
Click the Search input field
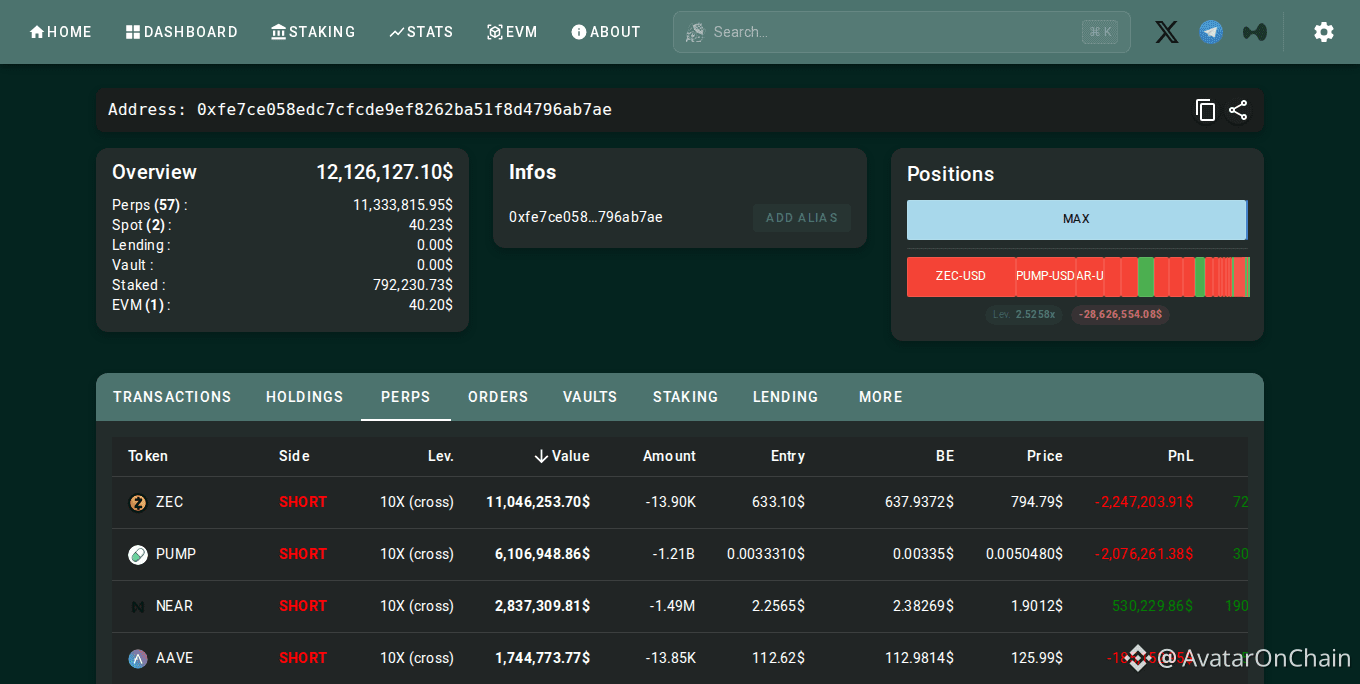click(x=901, y=32)
